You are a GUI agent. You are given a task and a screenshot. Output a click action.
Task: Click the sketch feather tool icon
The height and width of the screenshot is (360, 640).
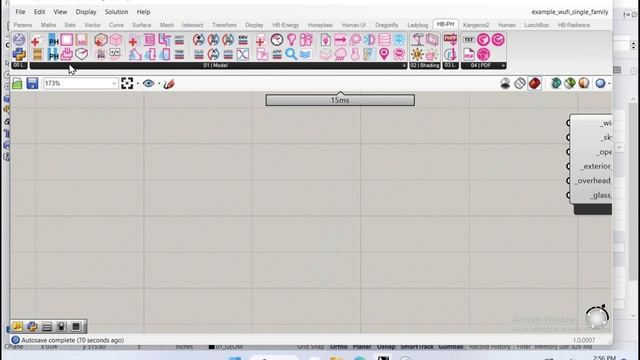pos(169,83)
